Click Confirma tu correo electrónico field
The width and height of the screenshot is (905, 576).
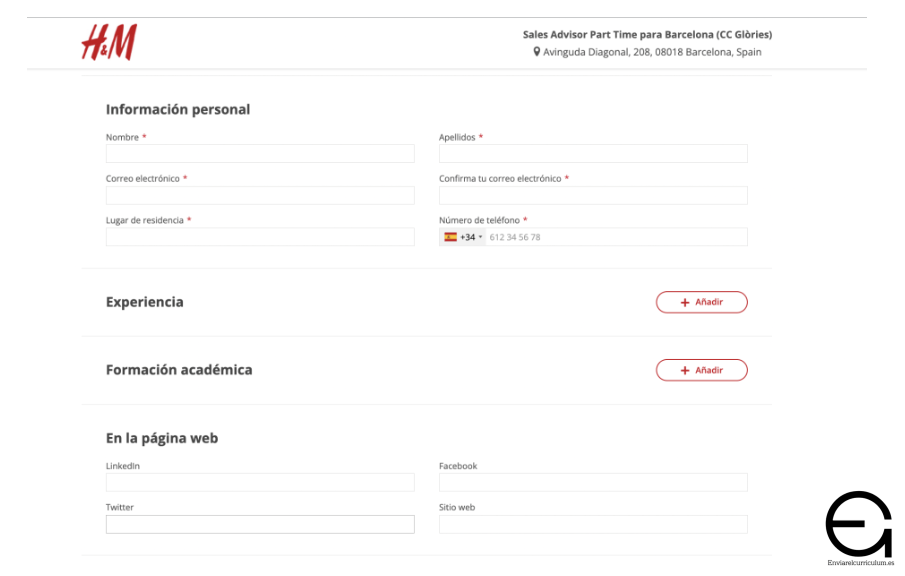click(593, 195)
